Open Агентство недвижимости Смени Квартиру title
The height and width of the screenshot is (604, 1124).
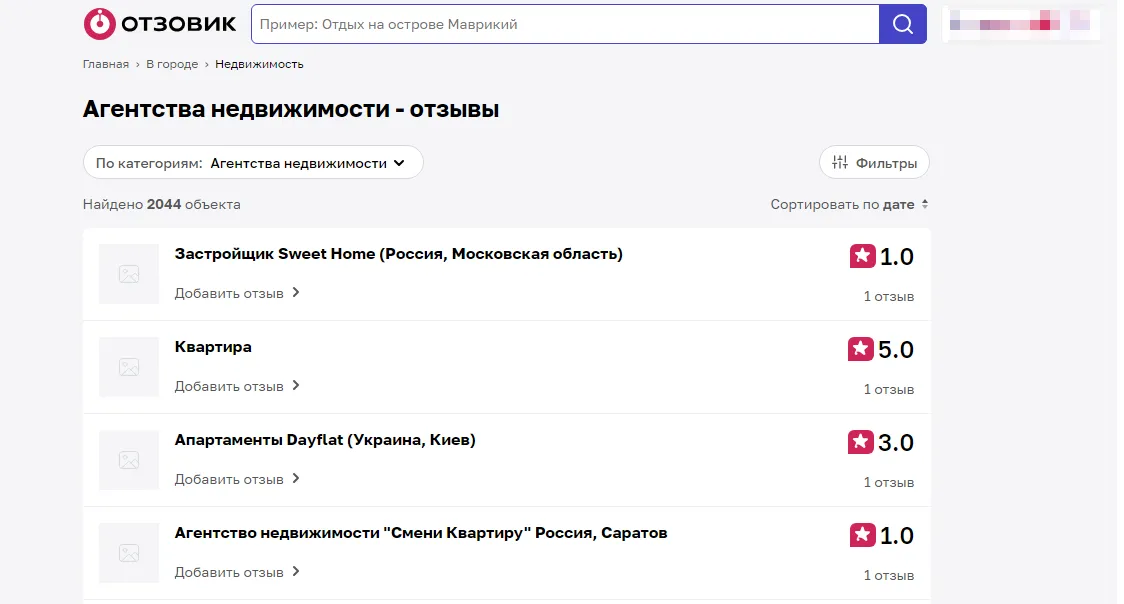point(421,533)
